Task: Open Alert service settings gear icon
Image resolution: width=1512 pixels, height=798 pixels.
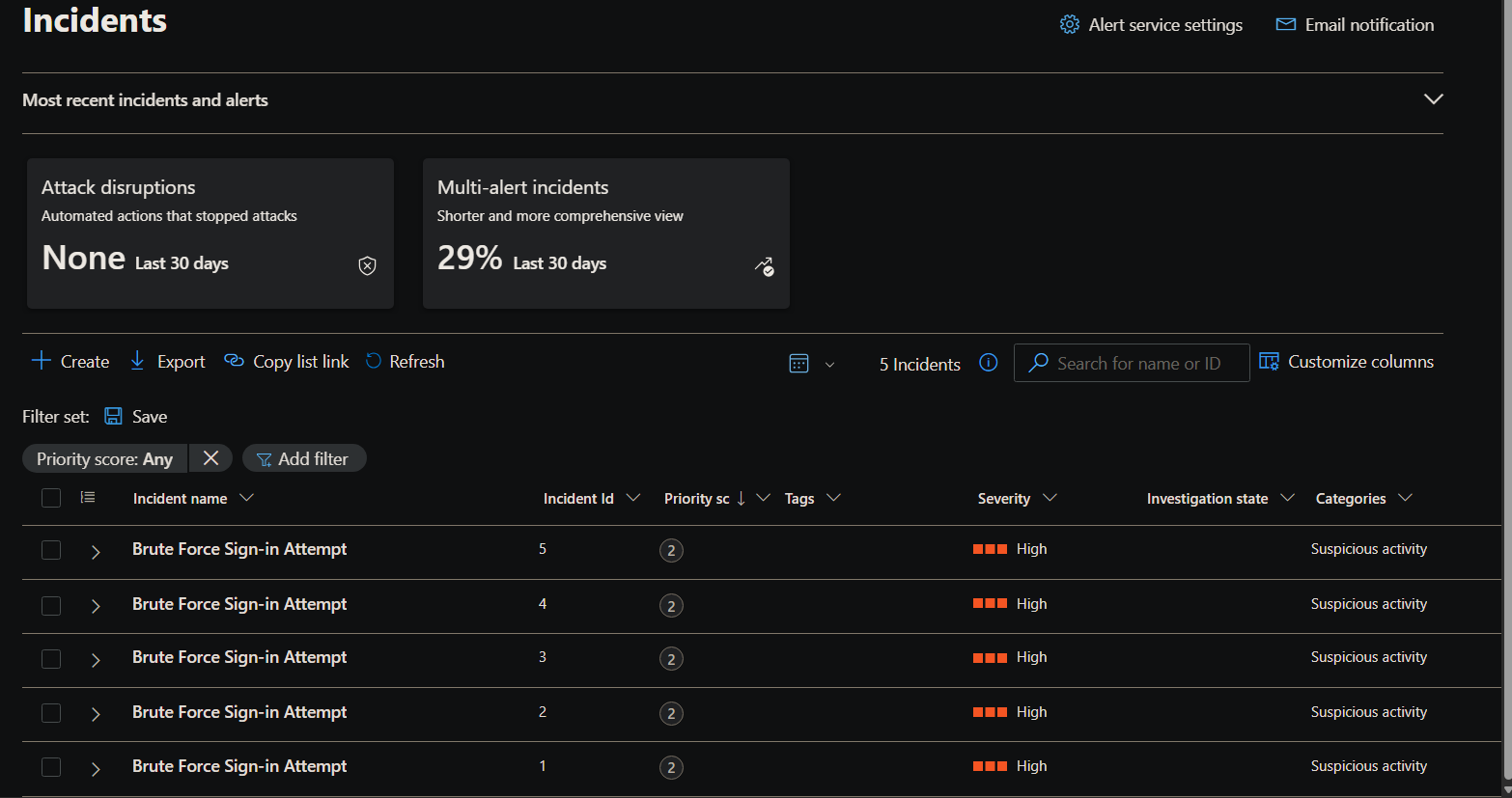Action: (x=1069, y=24)
